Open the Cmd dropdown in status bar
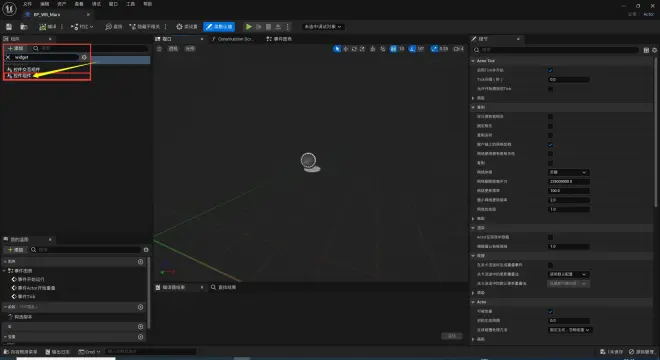Screen dimensions: 660x360 (90, 352)
